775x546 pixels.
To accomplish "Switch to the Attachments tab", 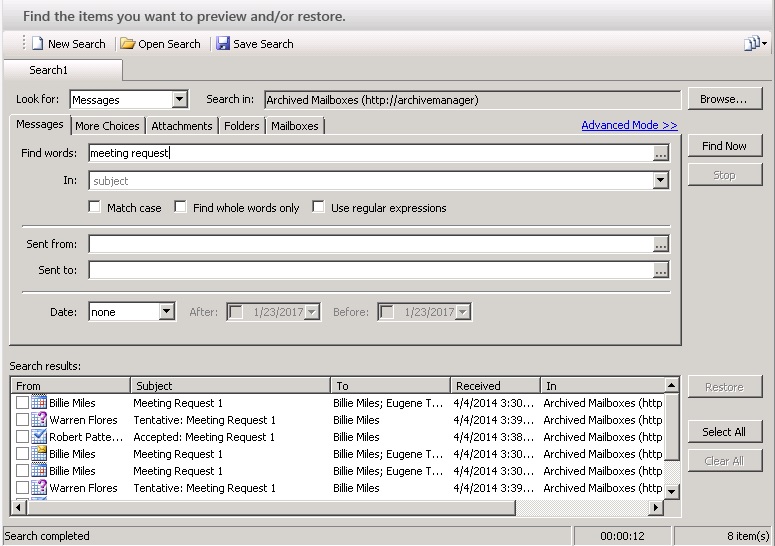I will tap(182, 126).
